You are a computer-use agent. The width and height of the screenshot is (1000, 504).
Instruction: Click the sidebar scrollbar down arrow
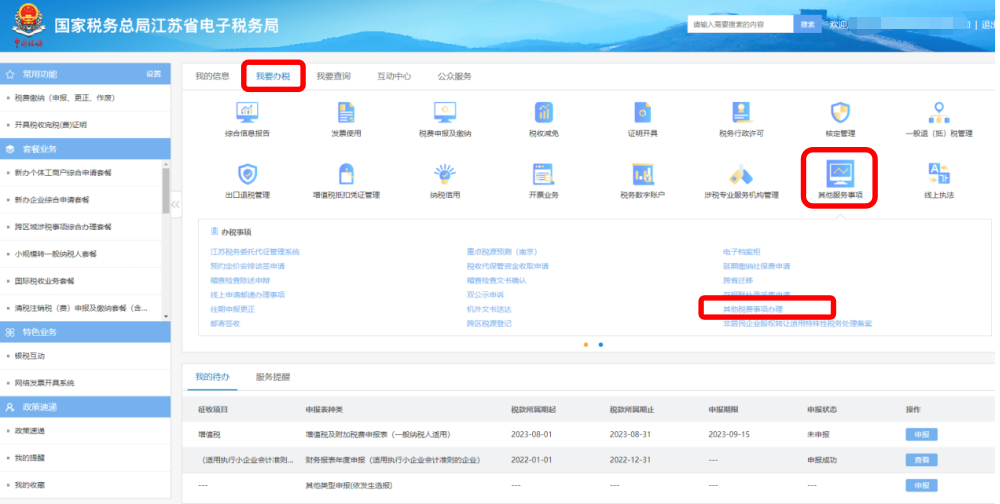166,316
